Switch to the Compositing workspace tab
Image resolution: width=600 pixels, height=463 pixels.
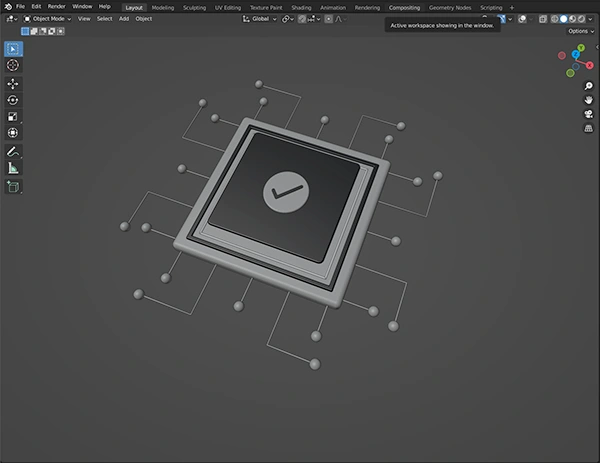[404, 8]
